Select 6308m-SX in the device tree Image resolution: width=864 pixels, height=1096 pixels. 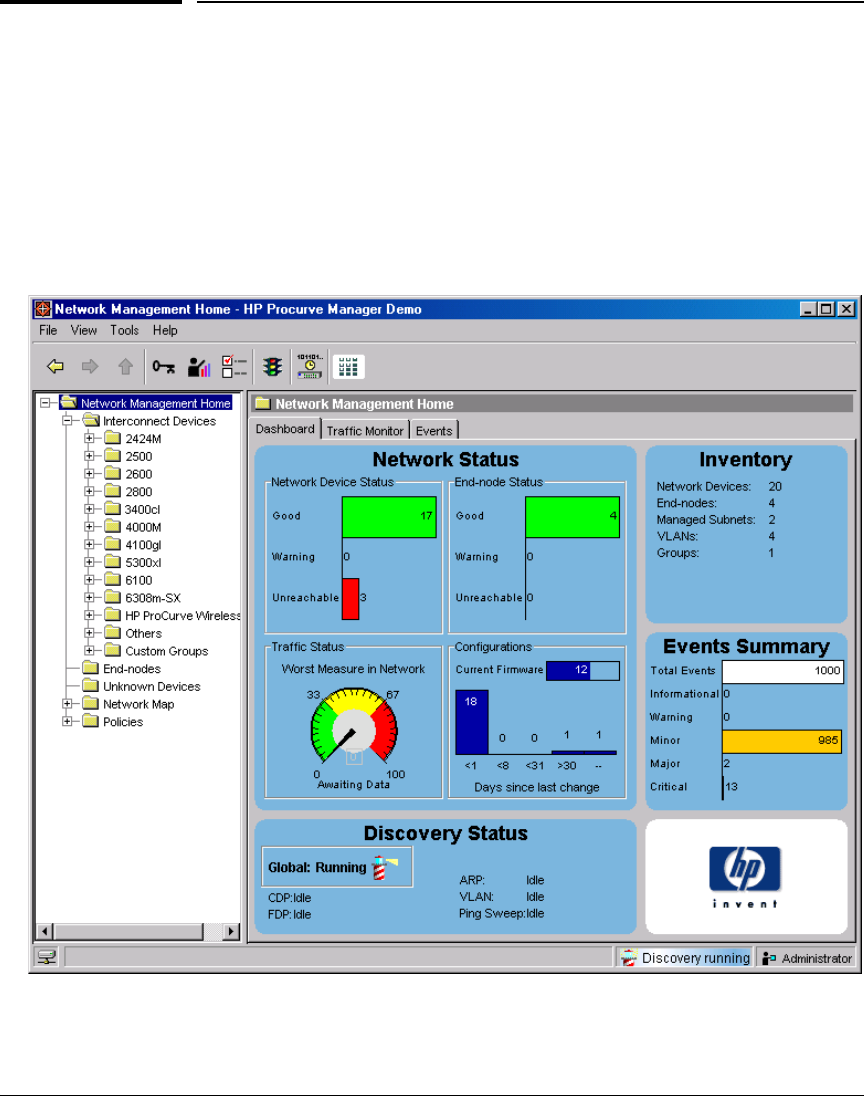tap(152, 598)
